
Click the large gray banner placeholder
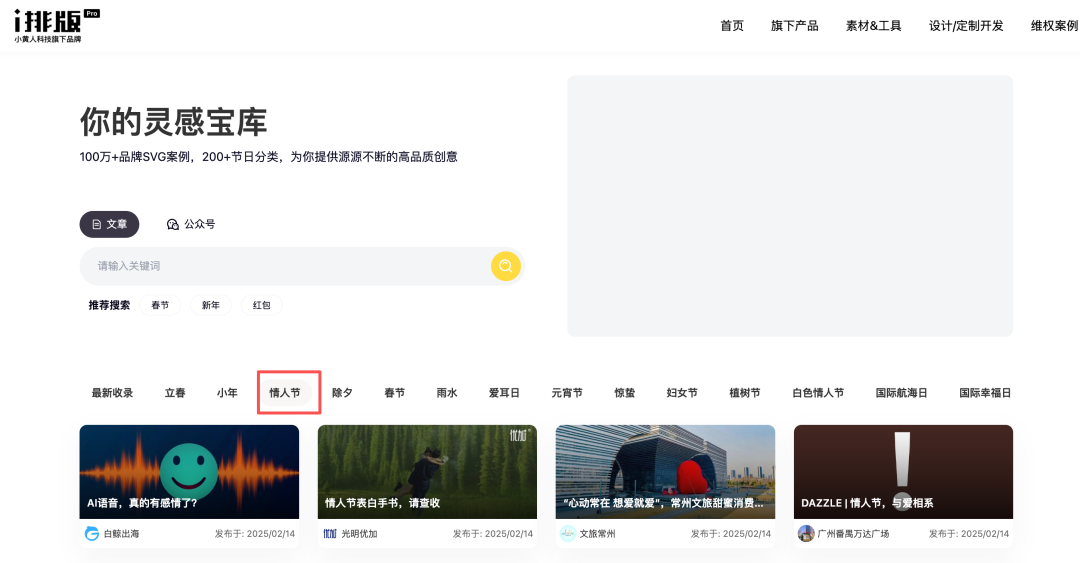coord(790,206)
